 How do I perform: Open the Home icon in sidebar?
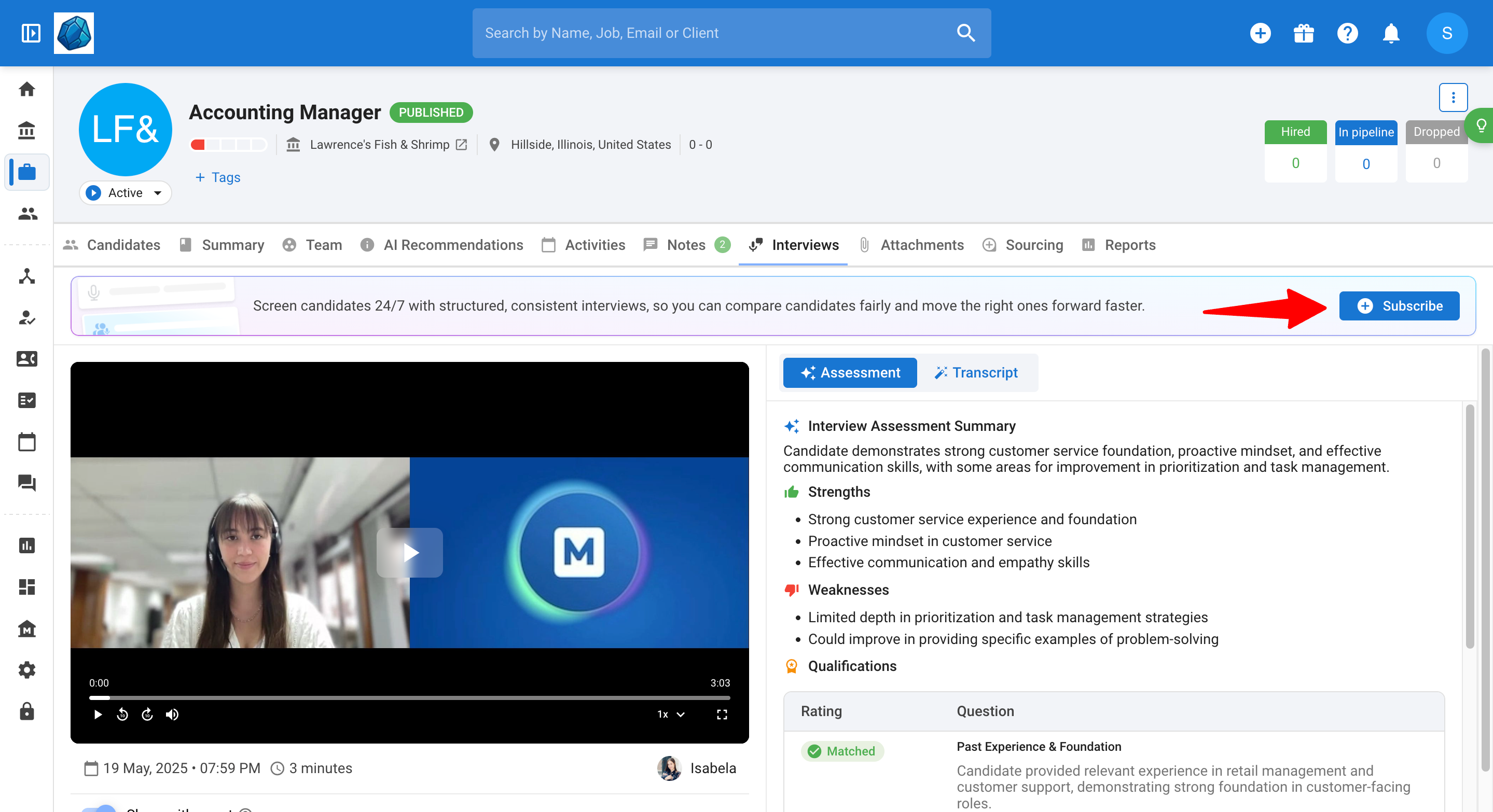click(26, 89)
